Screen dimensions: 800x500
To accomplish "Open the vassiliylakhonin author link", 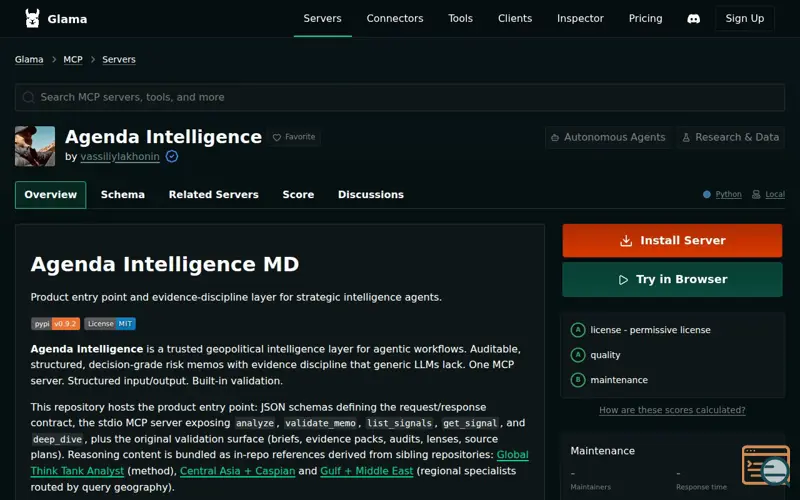I will tap(120, 157).
